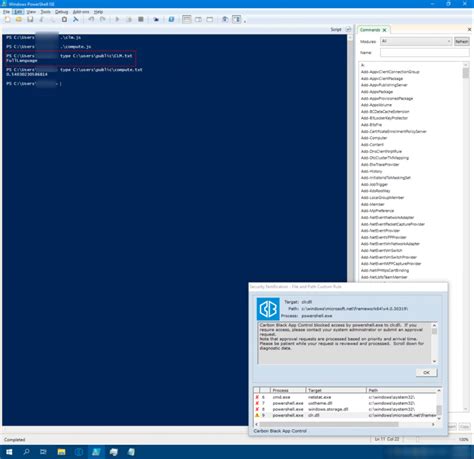Select the windows.storage.dll event row
Viewport: 474px width, 459px height.
[345, 409]
